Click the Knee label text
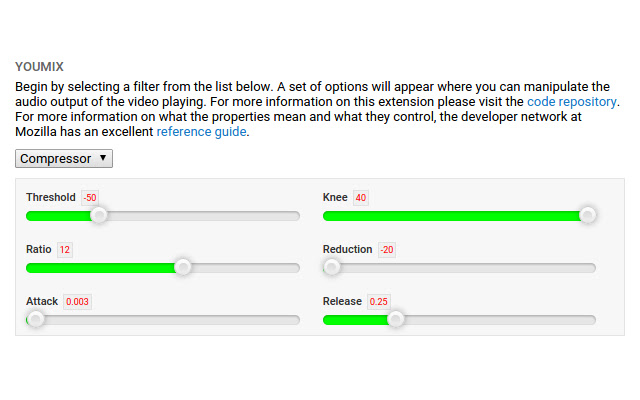640x400 pixels. point(335,197)
